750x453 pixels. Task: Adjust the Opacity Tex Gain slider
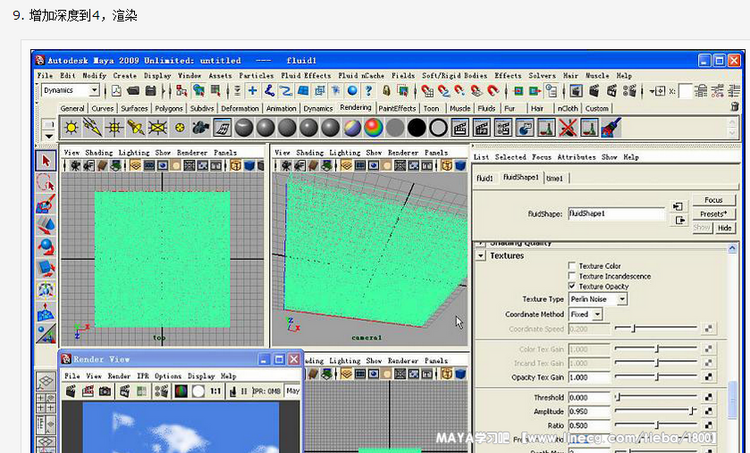coord(656,377)
